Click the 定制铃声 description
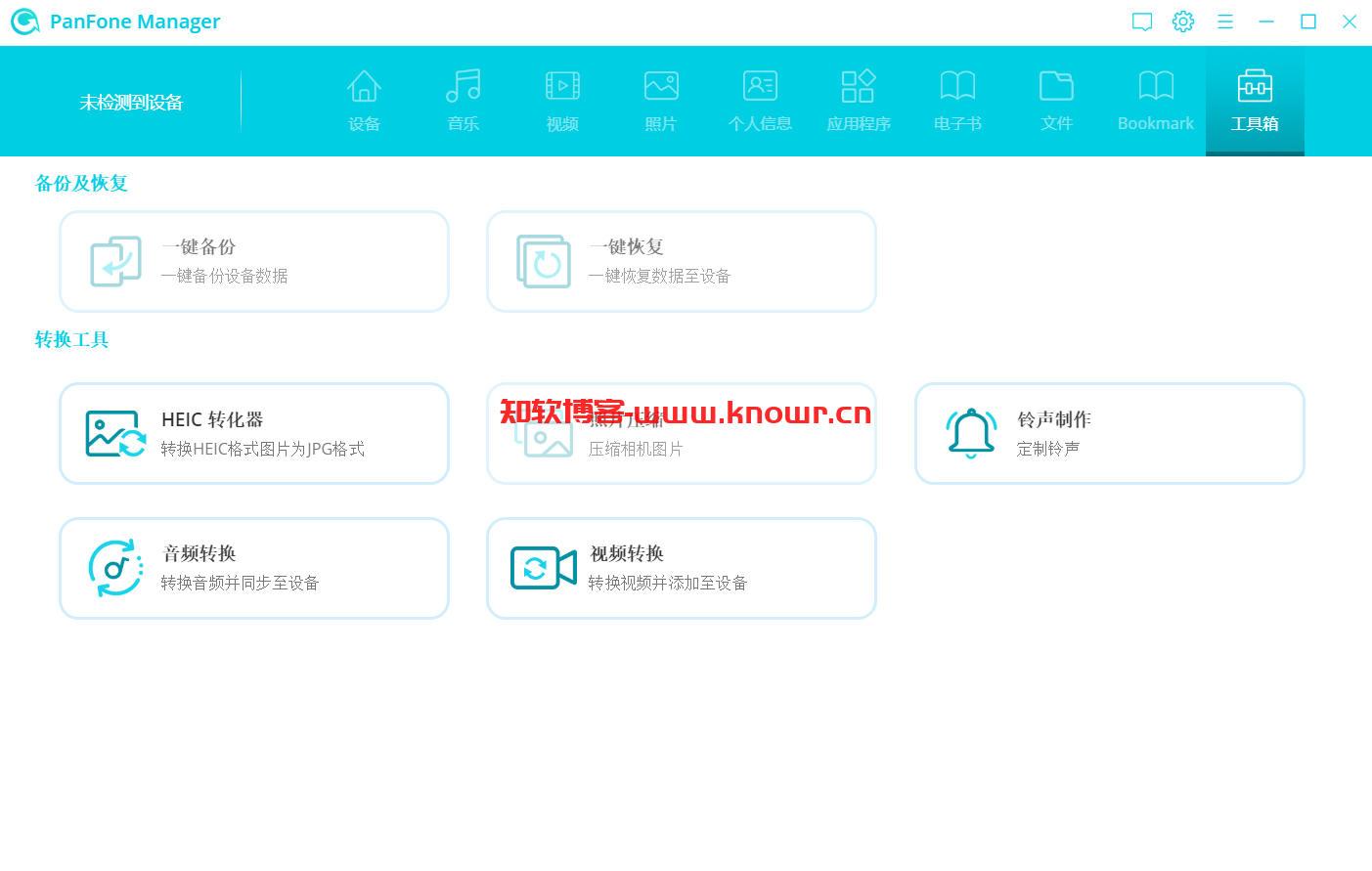1372x871 pixels. (1048, 449)
